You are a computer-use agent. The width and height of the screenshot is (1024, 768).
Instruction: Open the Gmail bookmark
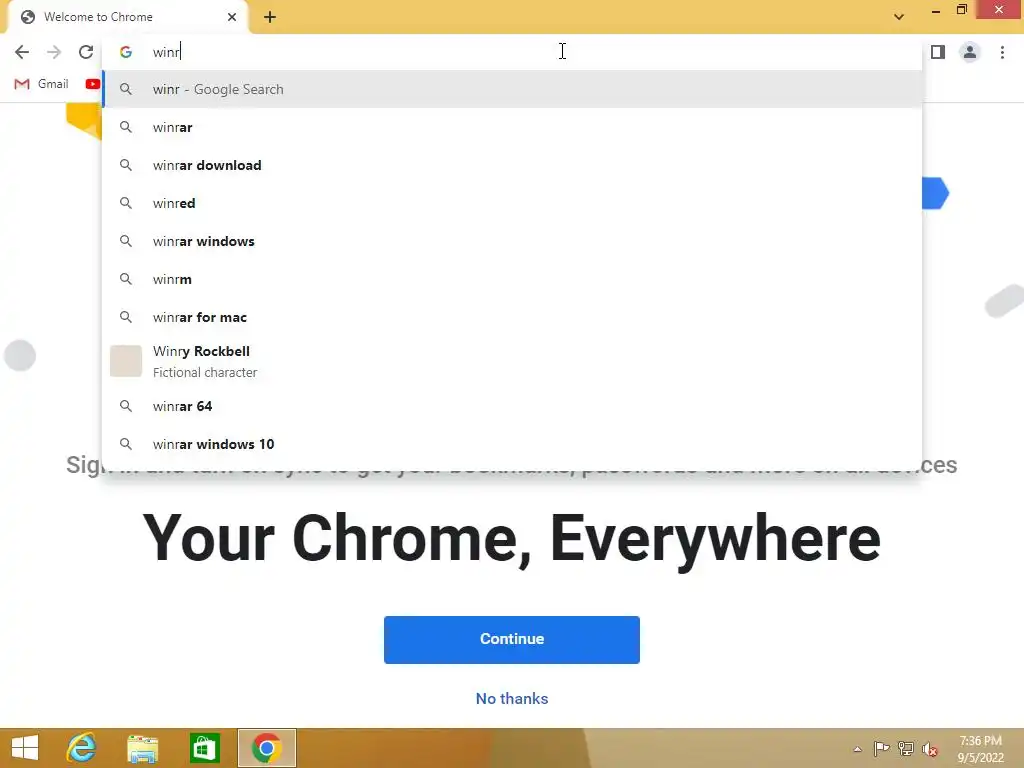42,84
